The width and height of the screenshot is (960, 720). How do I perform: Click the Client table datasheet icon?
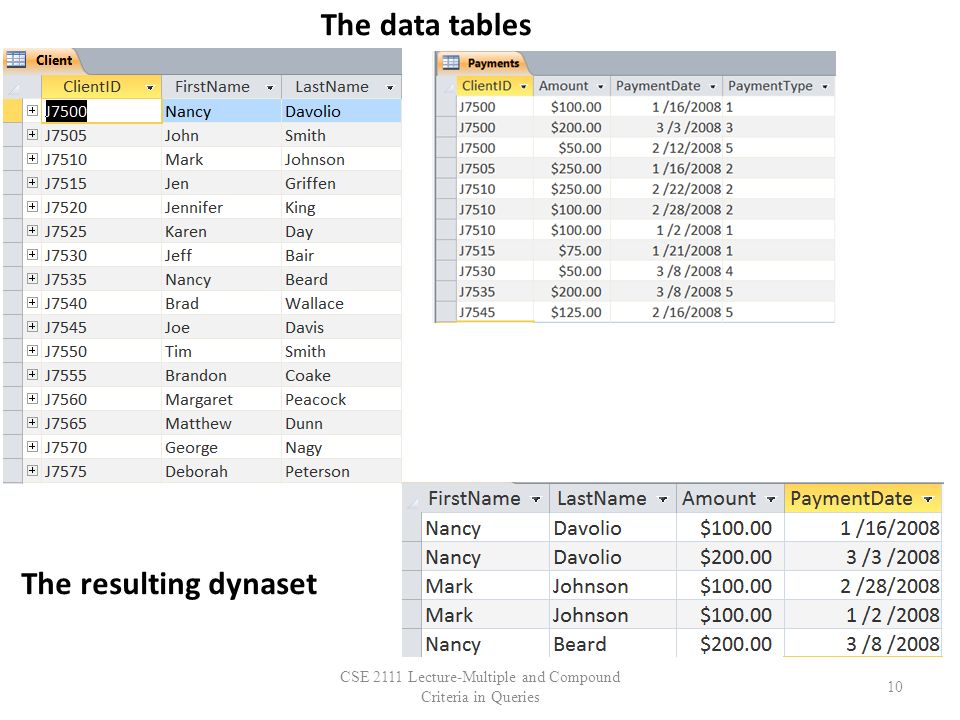point(16,59)
